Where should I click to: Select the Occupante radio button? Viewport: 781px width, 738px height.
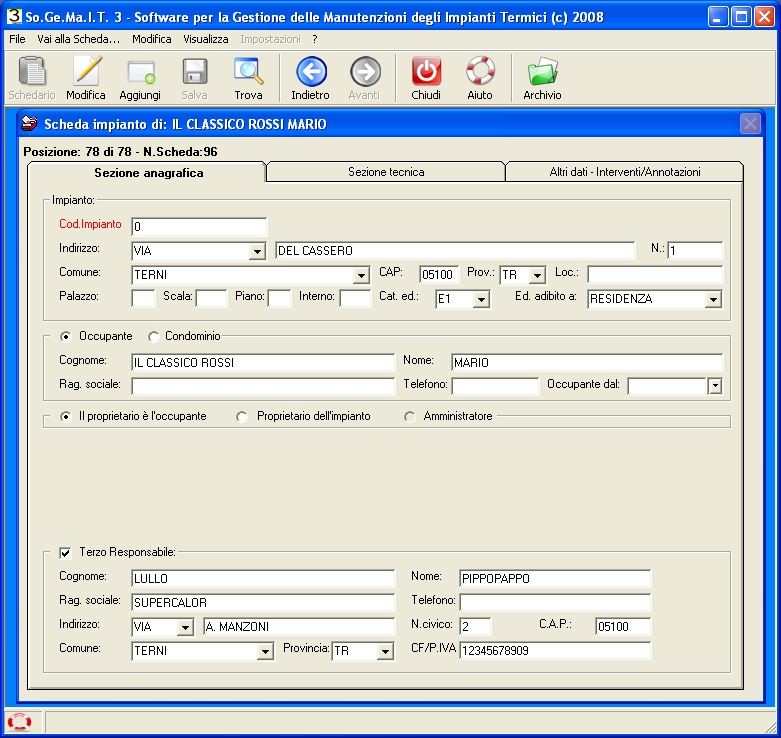pos(65,337)
